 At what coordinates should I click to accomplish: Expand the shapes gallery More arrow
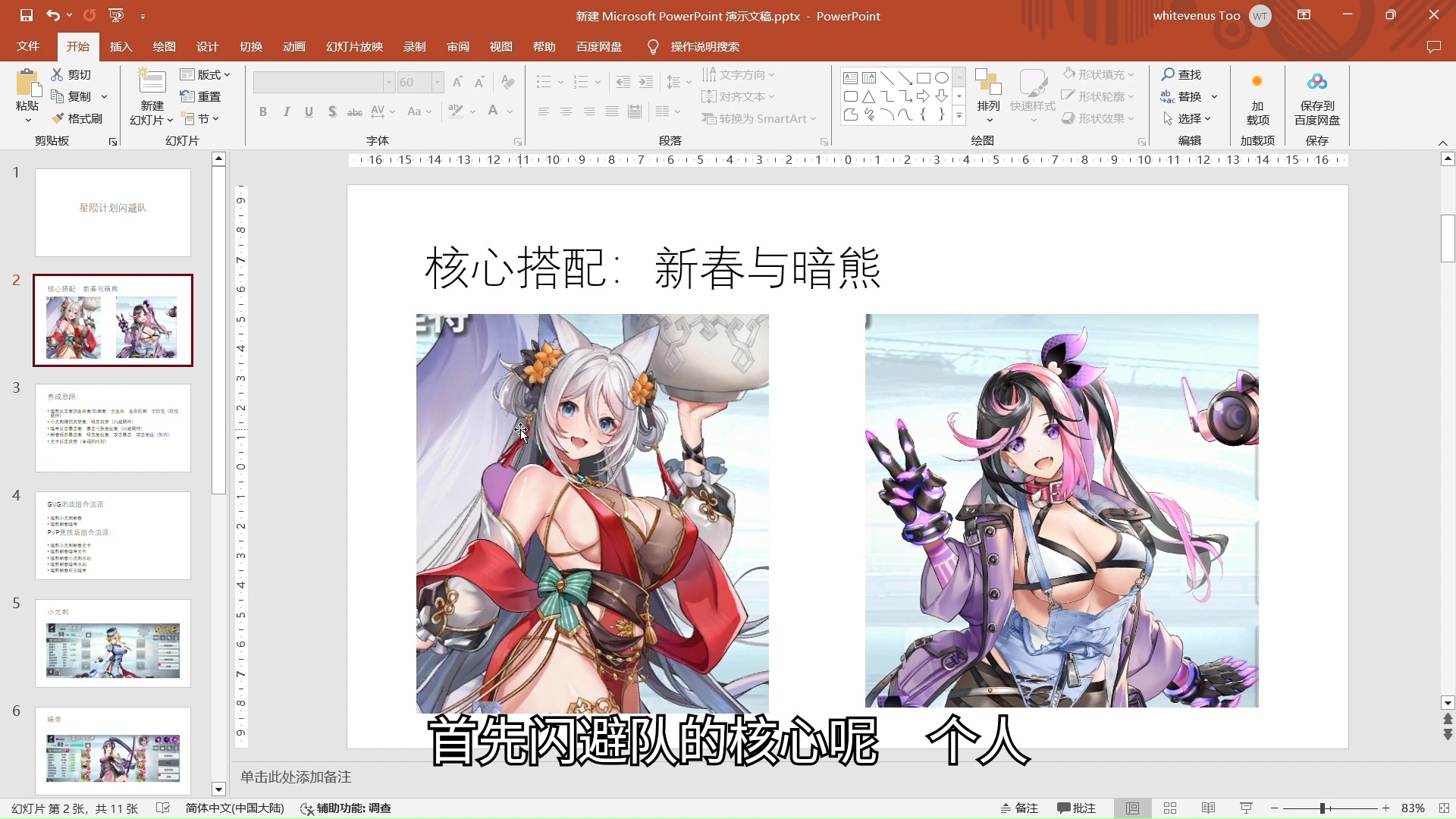pos(959,116)
